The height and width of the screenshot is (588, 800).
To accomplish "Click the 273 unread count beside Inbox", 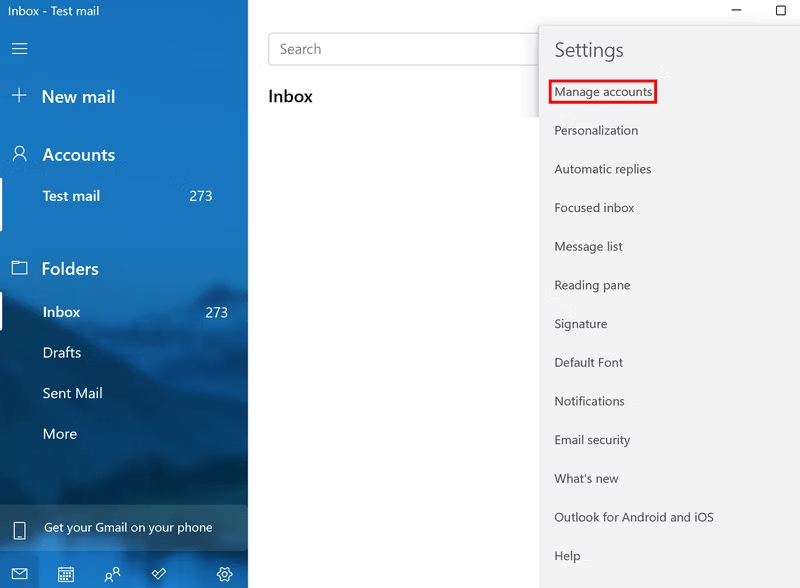I will [216, 312].
